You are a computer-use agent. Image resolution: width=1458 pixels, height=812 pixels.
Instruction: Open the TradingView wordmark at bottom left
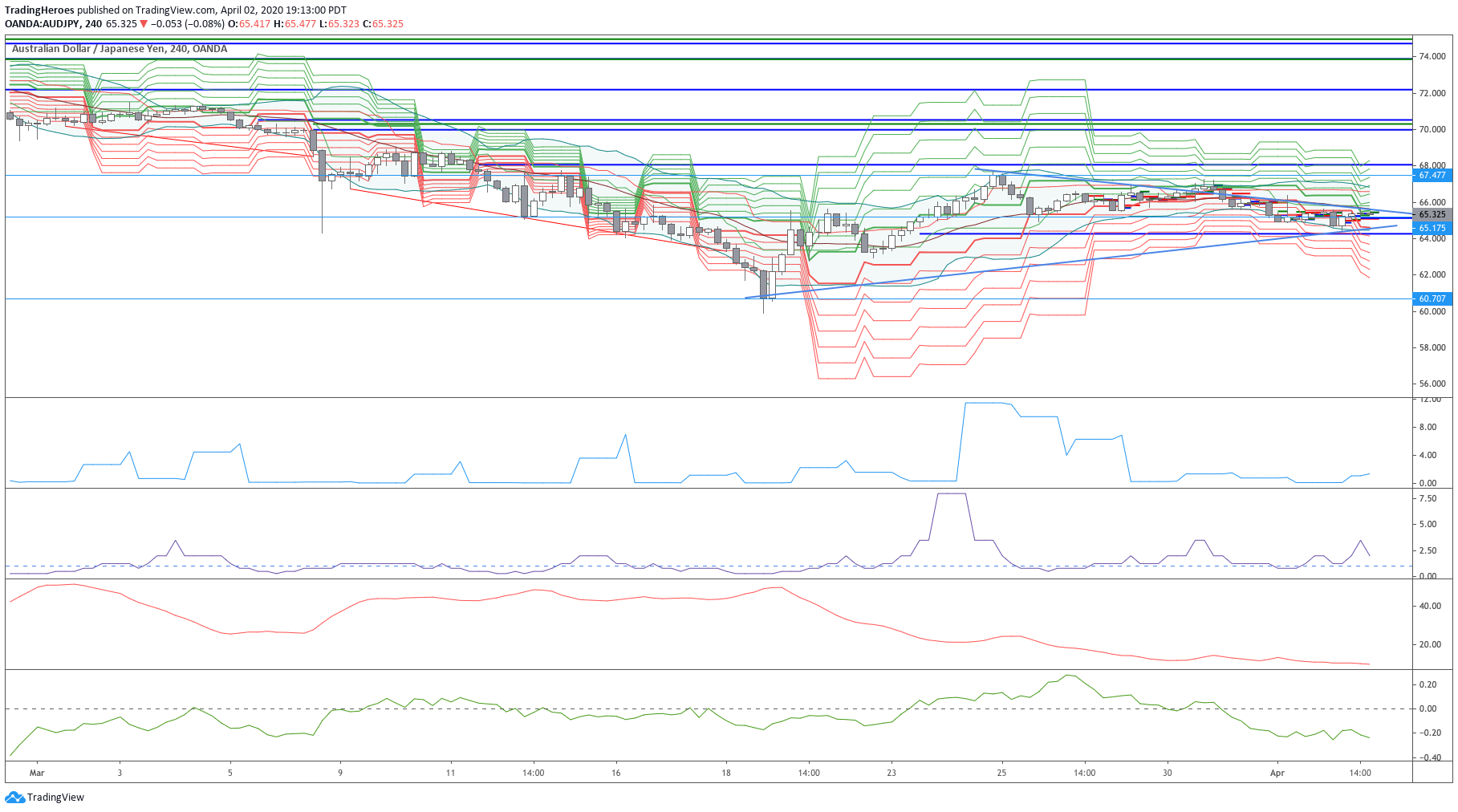coord(55,797)
